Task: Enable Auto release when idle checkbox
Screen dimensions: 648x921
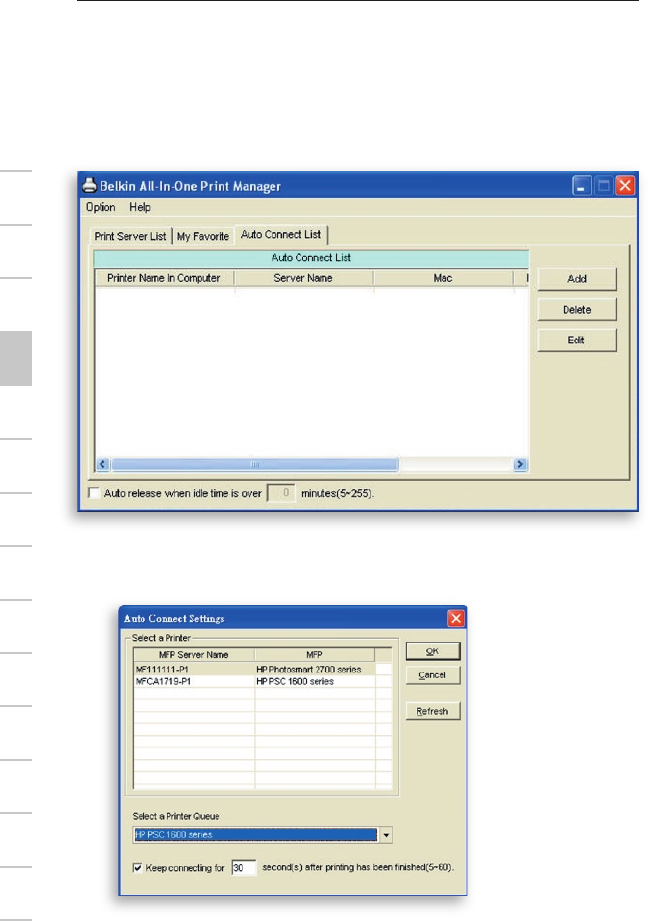Action: (94, 493)
